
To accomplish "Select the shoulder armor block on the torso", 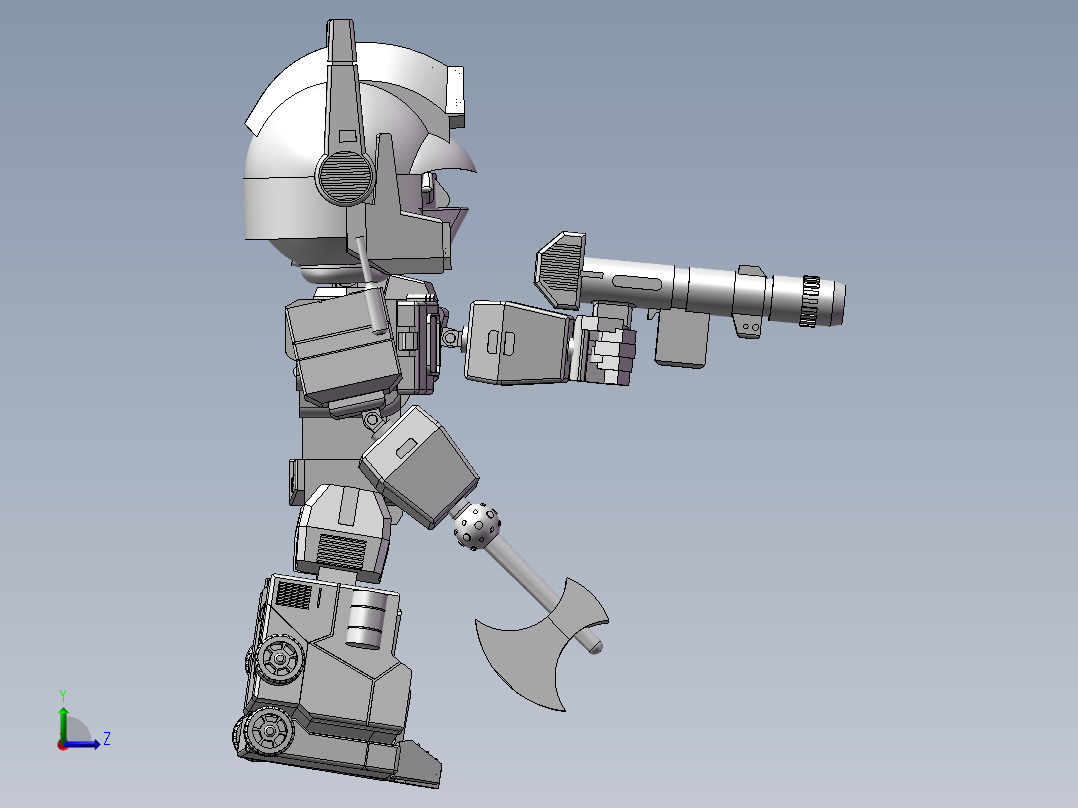I will (342, 347).
